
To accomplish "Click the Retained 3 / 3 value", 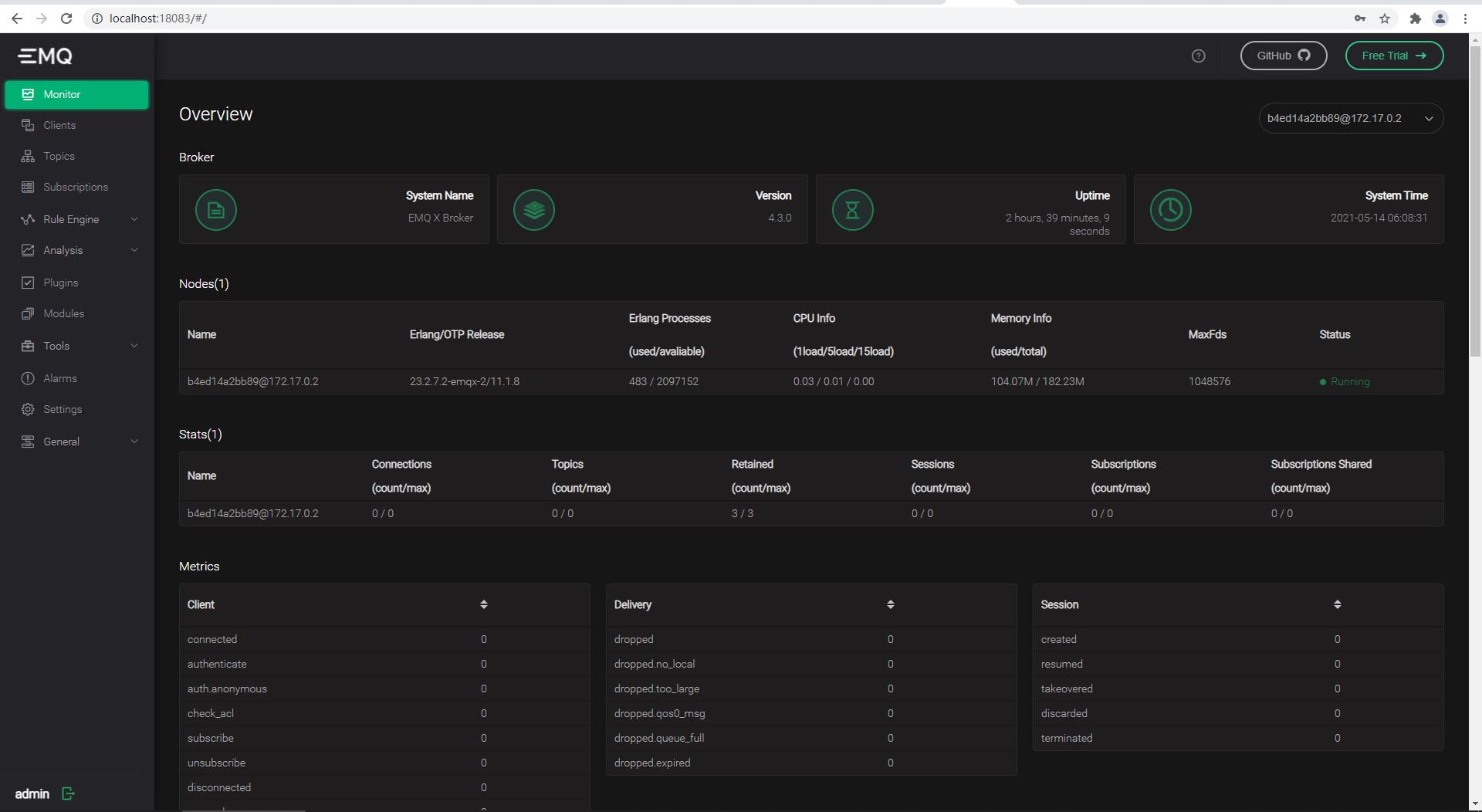I will click(x=742, y=513).
